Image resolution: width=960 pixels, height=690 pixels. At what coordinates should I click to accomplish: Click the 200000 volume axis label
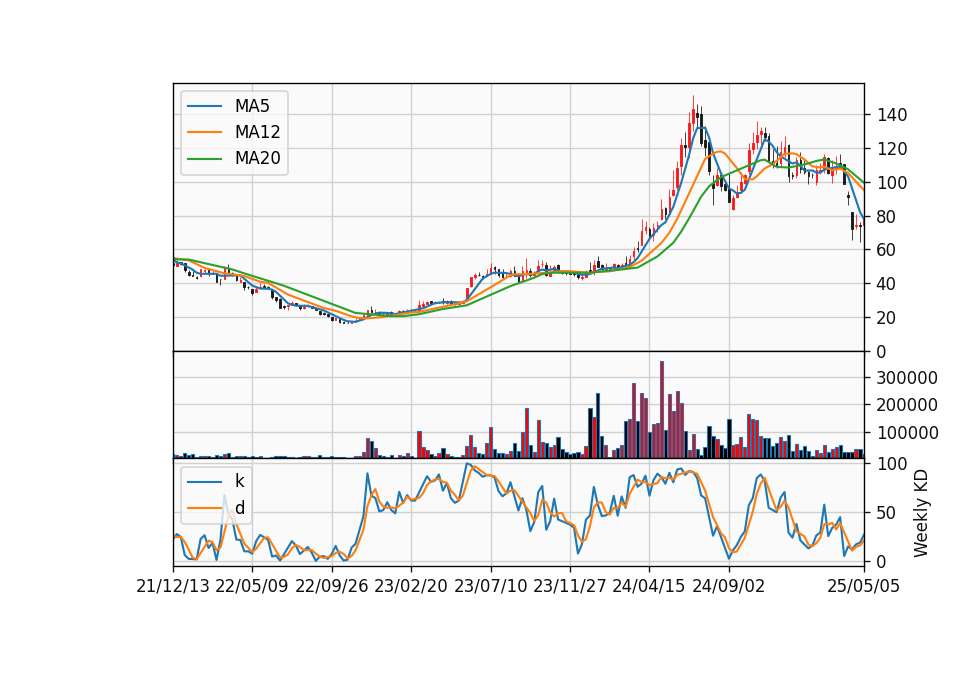[907, 405]
